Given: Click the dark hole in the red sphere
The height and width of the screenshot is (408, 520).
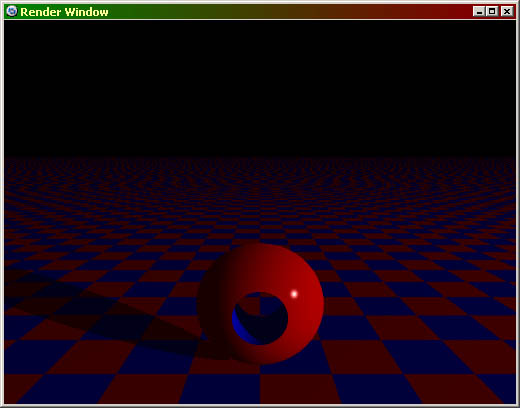Looking at the screenshot, I should click(x=260, y=318).
